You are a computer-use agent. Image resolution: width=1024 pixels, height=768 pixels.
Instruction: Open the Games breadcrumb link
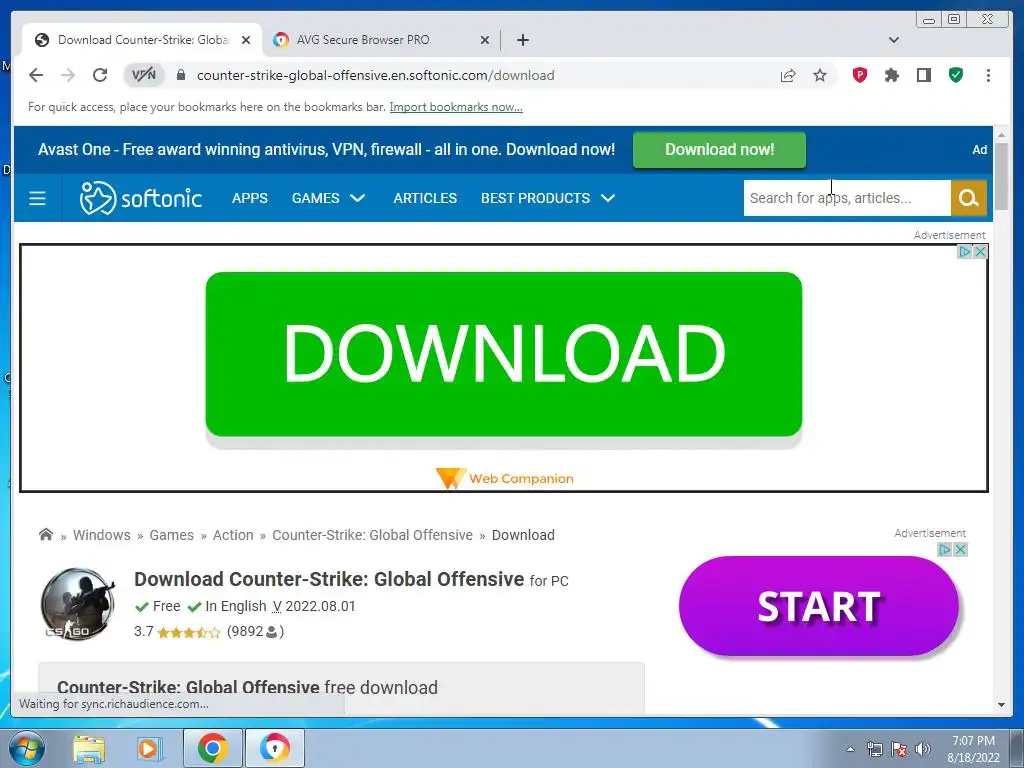171,535
